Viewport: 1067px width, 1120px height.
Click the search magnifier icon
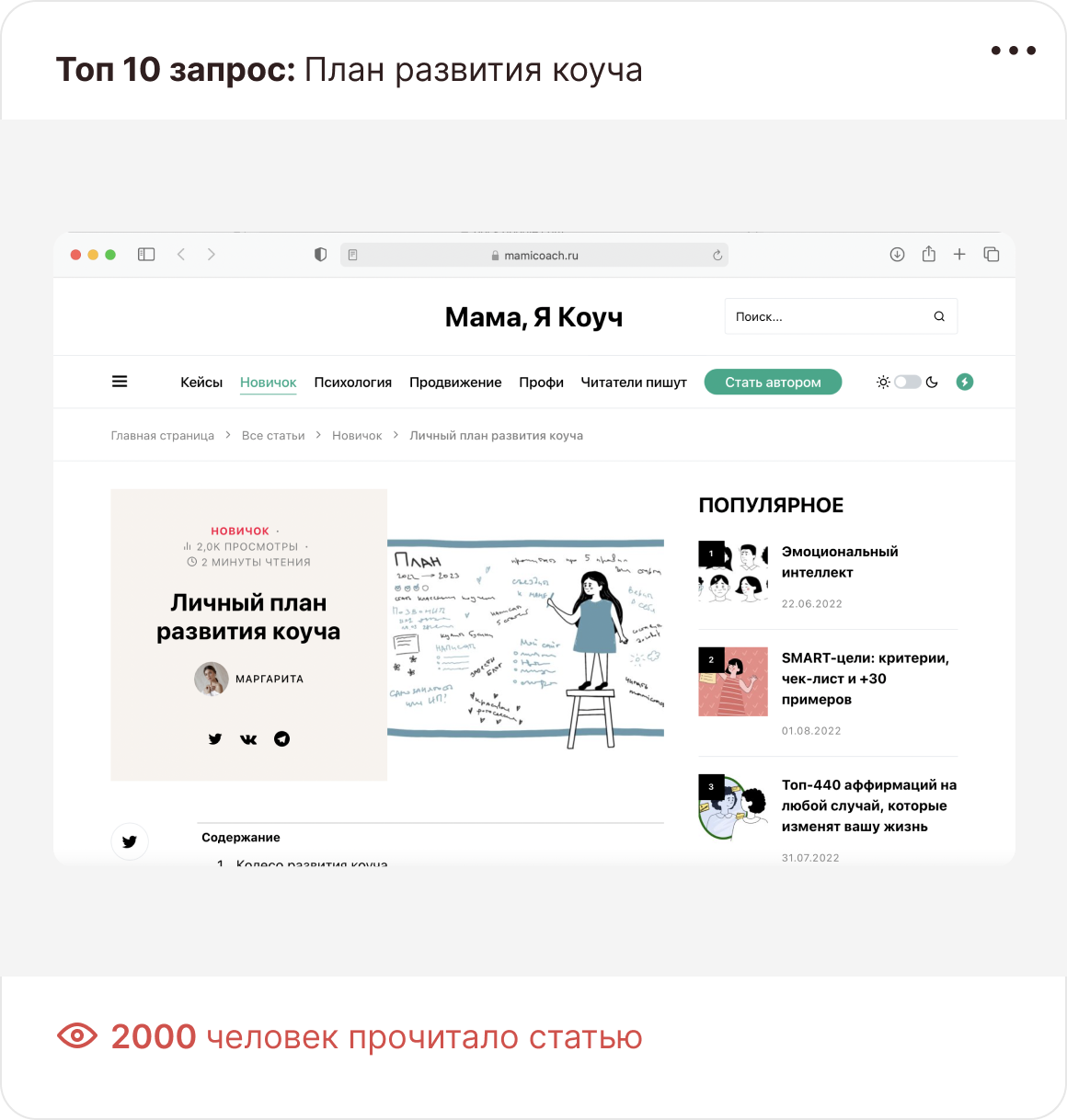tap(939, 316)
